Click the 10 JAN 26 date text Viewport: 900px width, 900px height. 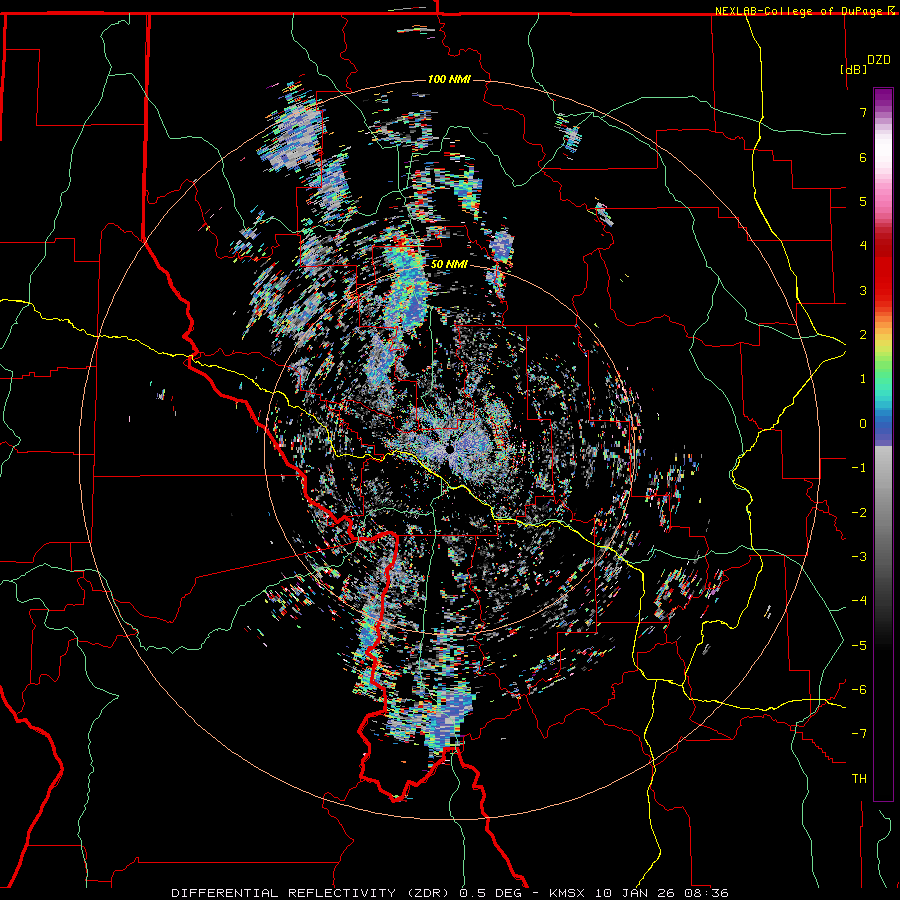click(637, 893)
